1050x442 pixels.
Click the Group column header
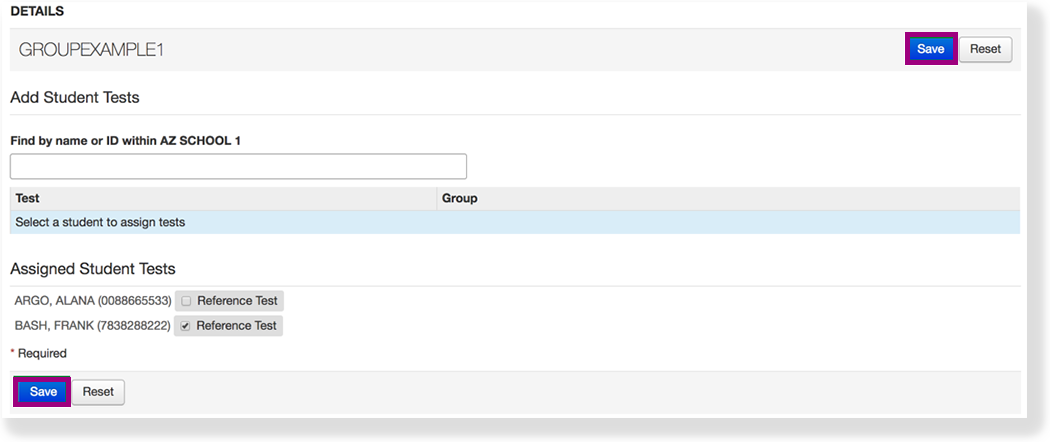pos(460,198)
